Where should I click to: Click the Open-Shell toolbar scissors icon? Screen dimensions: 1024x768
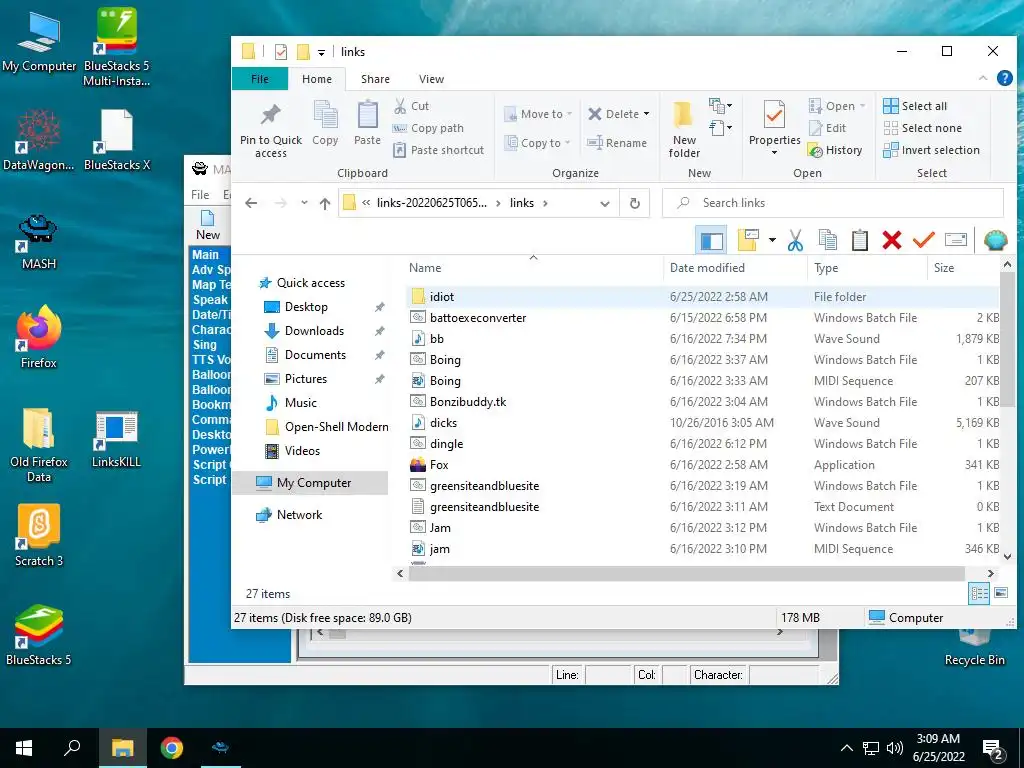[795, 240]
